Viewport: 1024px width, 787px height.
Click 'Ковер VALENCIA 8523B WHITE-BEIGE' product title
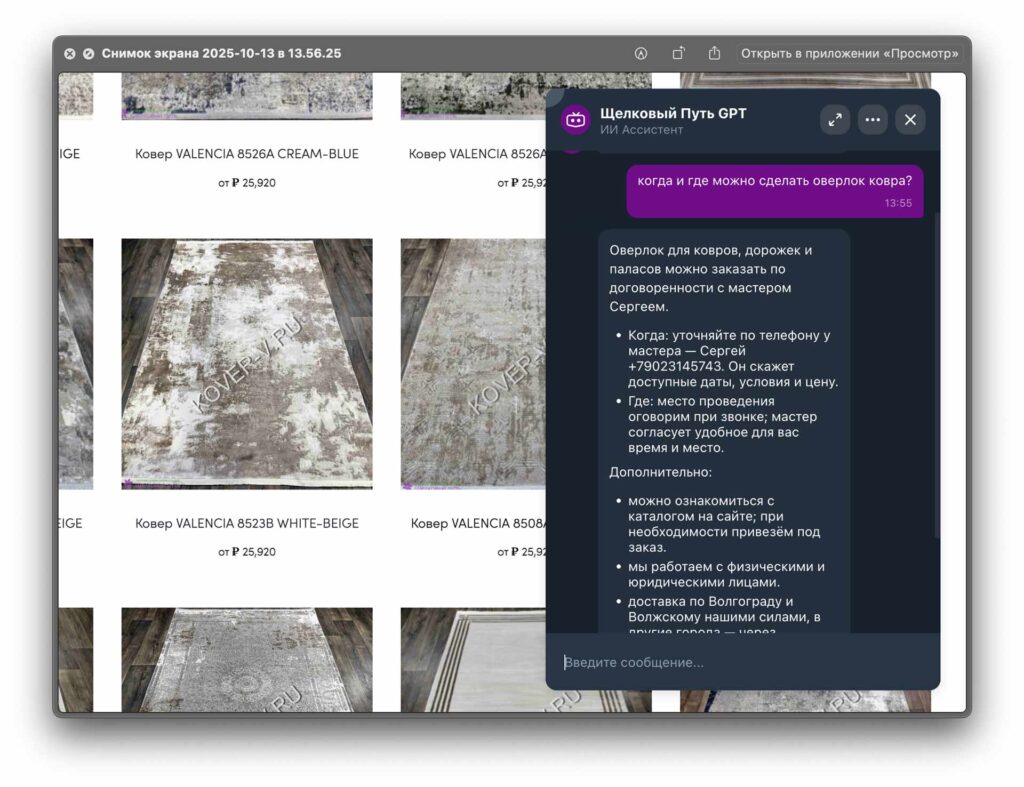[x=247, y=524]
